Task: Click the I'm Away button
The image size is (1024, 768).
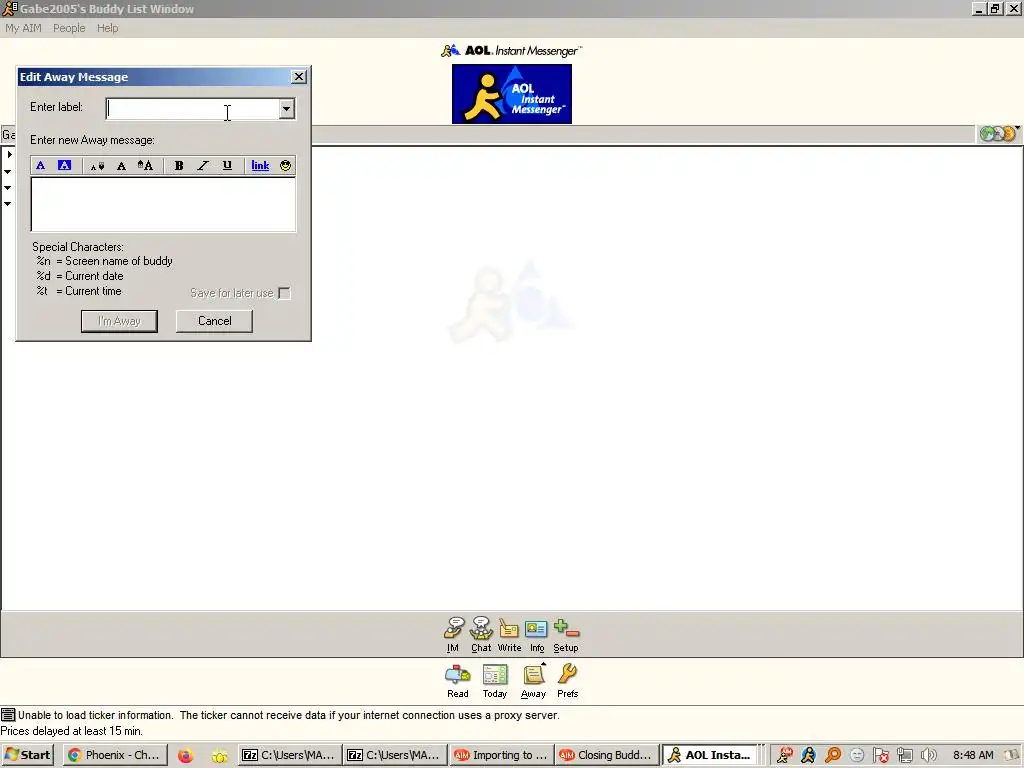Action: coord(119,321)
